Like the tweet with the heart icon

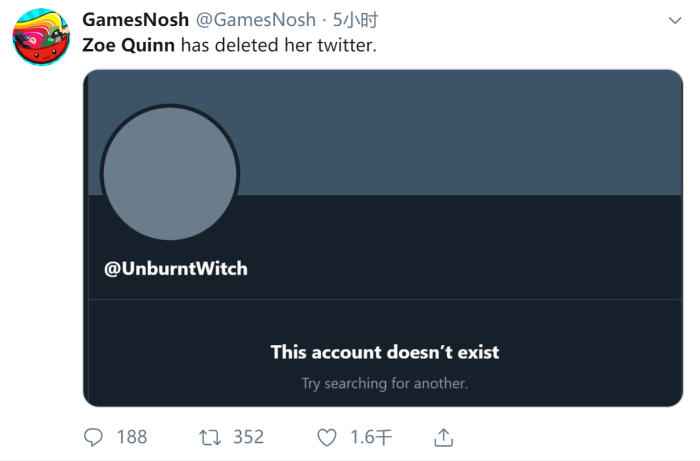(x=327, y=437)
